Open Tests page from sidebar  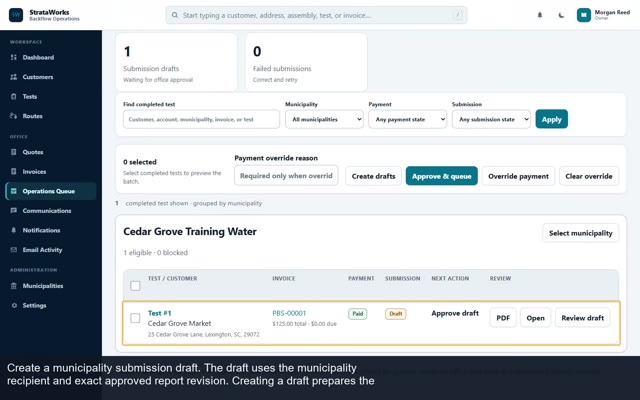[x=51, y=97]
